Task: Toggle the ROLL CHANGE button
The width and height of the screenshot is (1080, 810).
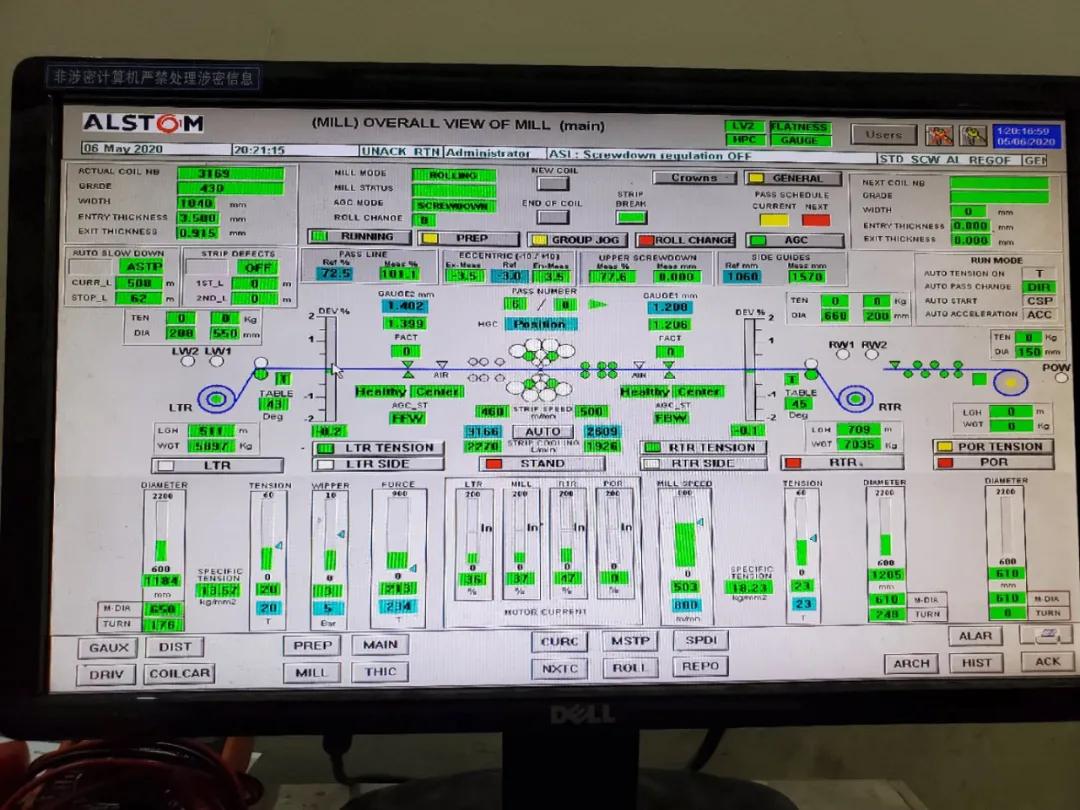Action: pyautogui.click(x=686, y=240)
